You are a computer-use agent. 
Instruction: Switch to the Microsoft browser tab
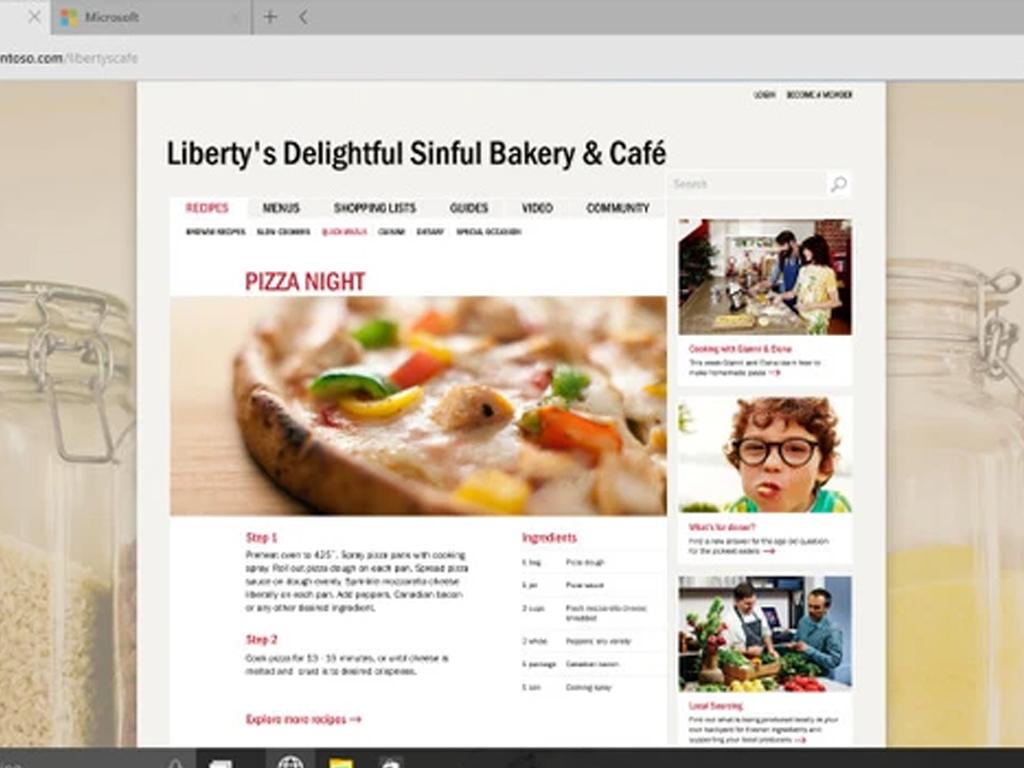[x=152, y=18]
